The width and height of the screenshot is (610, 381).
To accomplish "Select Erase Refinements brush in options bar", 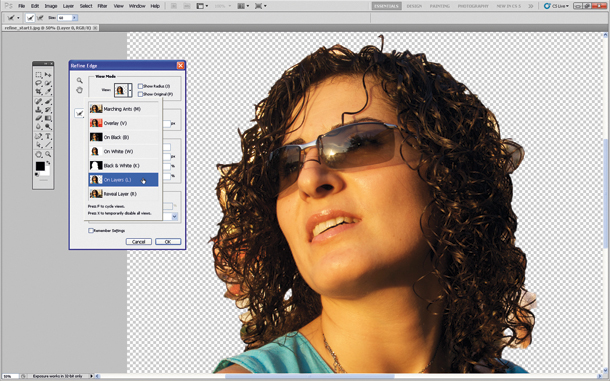I will [x=40, y=18].
